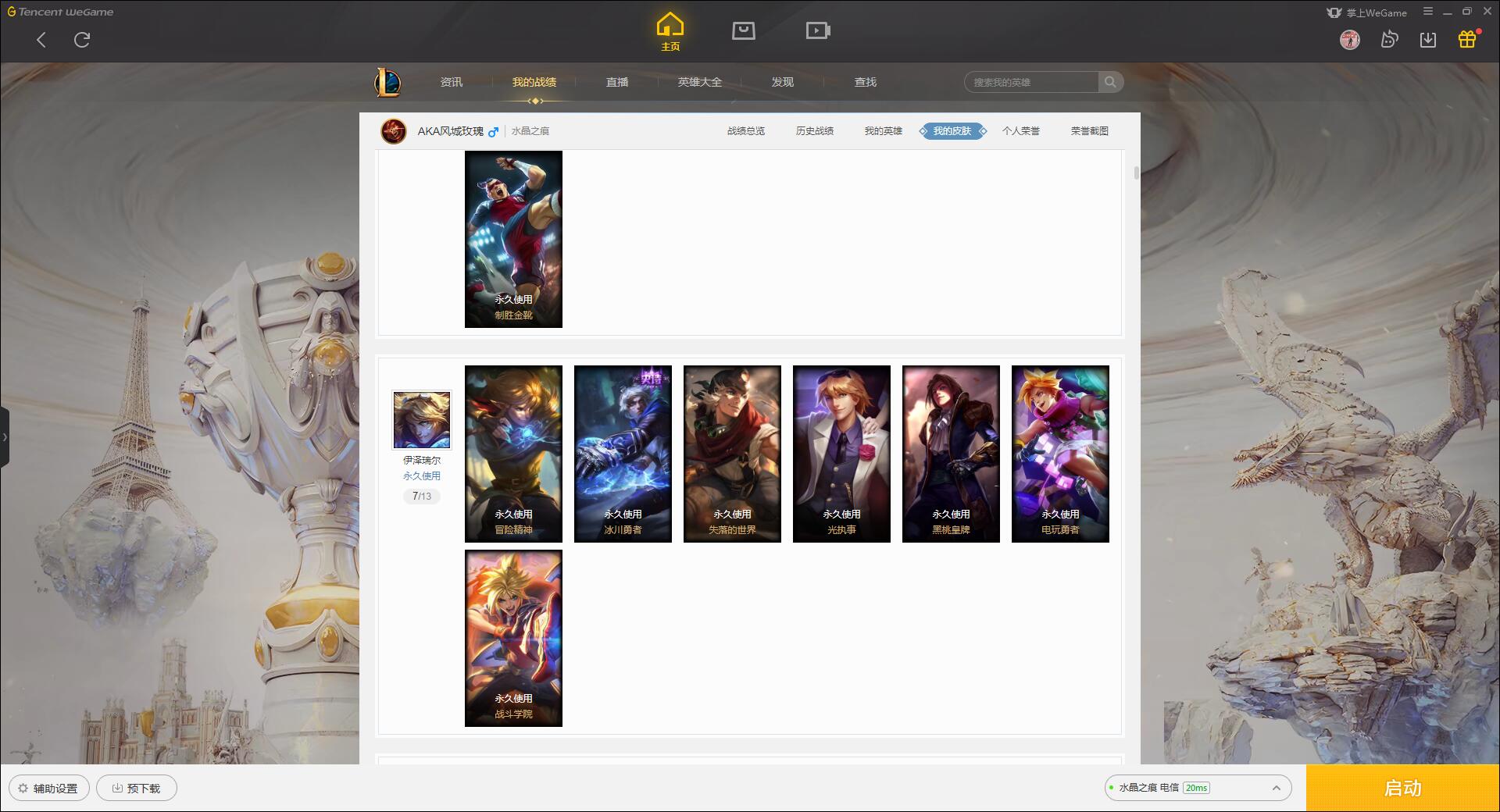Click the male gender icon beside the username
Screen dimensions: 1500x812
click(x=493, y=132)
